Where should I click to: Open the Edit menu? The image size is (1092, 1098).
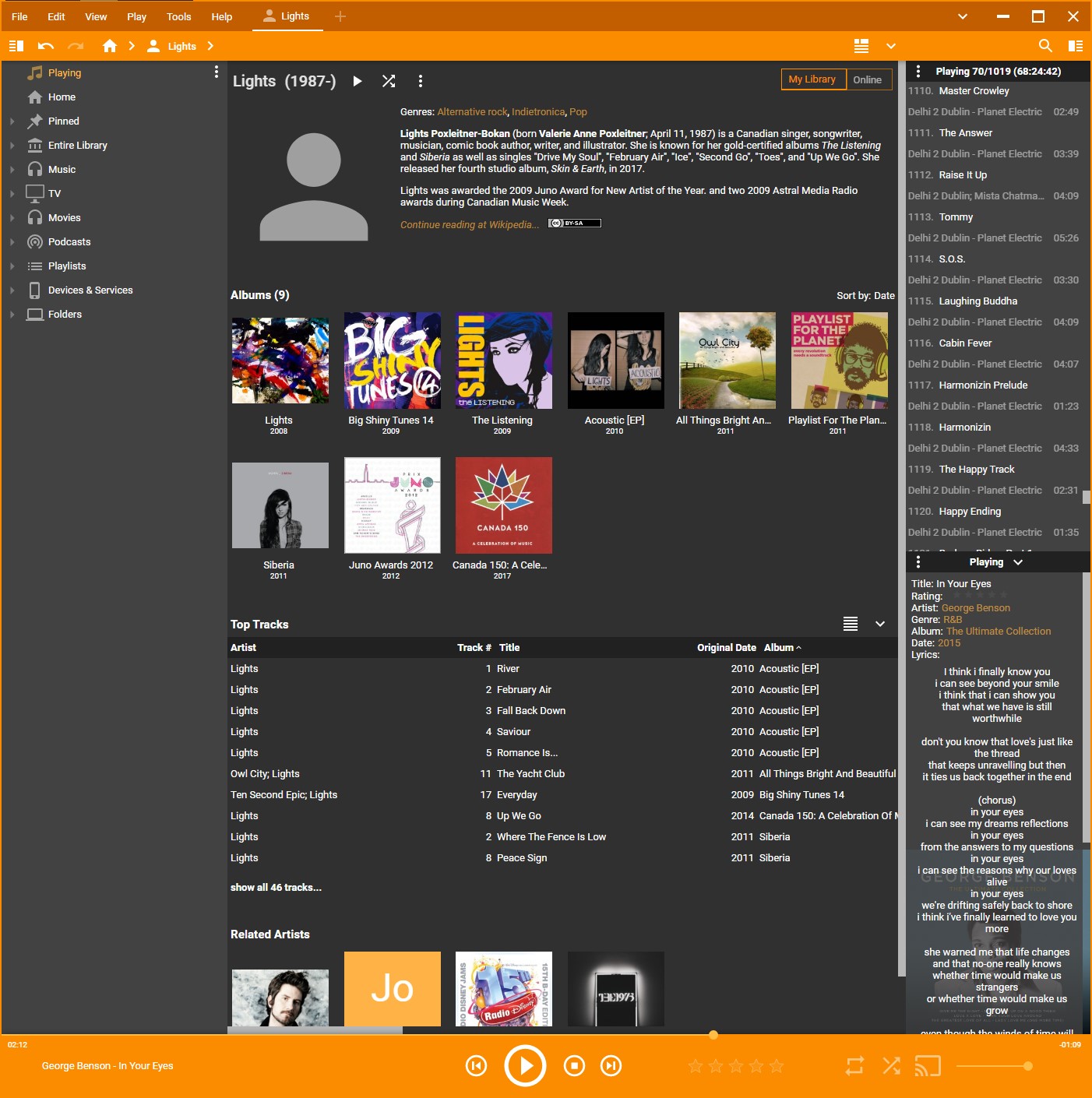tap(56, 16)
